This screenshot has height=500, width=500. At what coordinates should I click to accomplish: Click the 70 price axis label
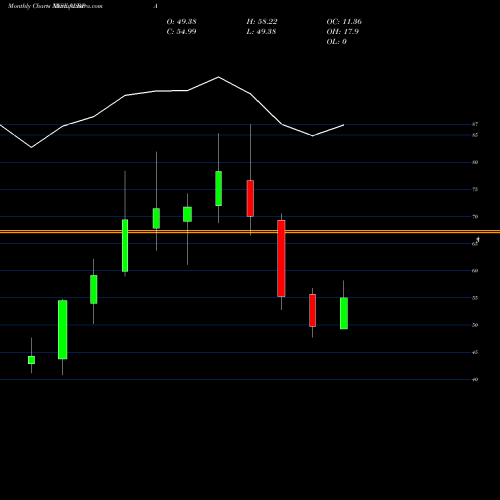tap(475, 217)
